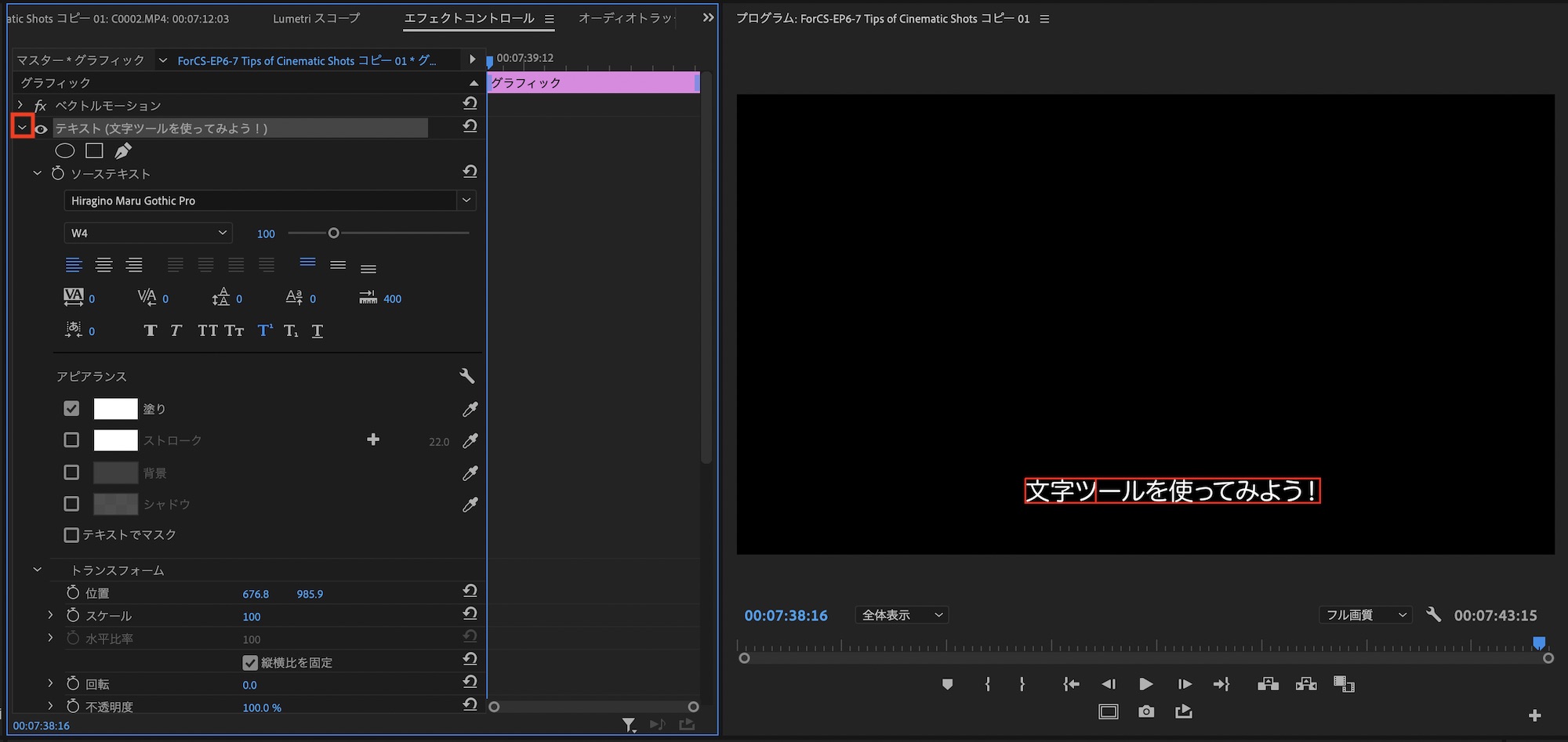This screenshot has width=1568, height=742.
Task: Reset the source text parameter
Action: [x=470, y=172]
